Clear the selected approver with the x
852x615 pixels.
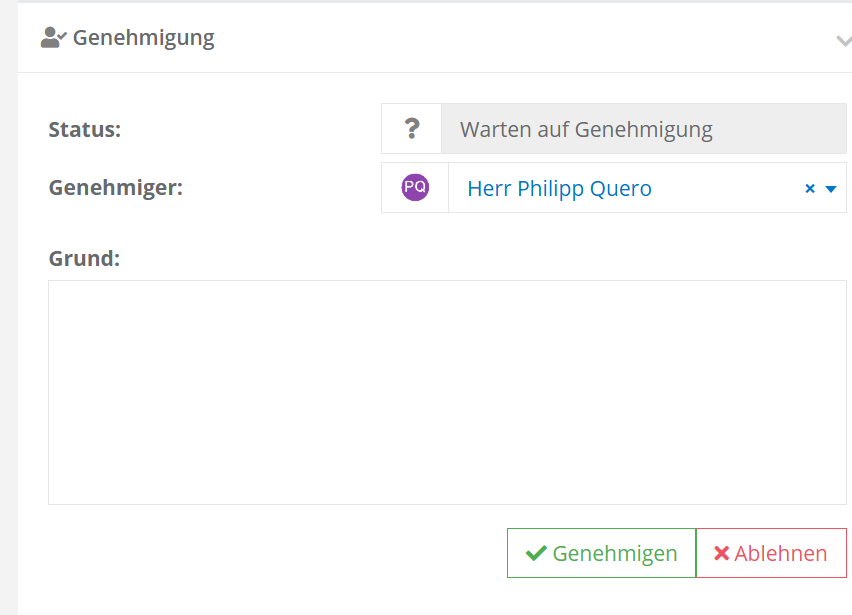[x=810, y=188]
